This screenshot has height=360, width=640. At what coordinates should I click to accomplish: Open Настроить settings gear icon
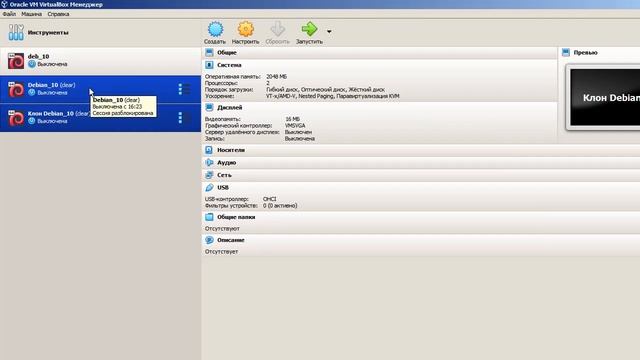(x=245, y=29)
